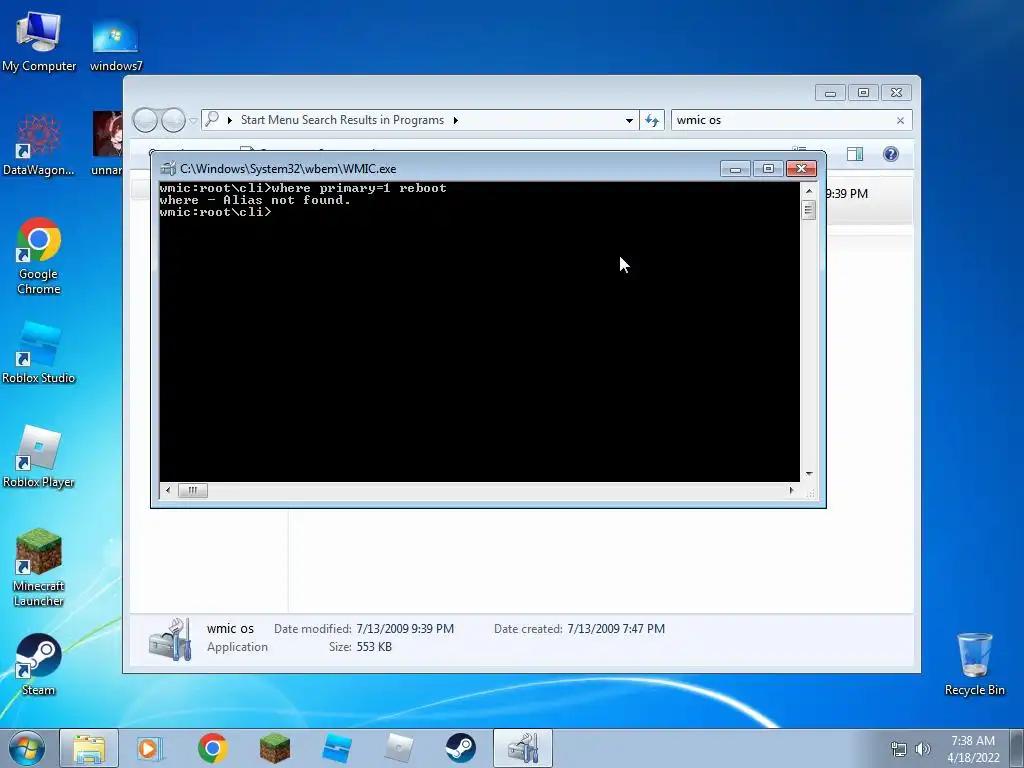The image size is (1024, 768).
Task: Minimize the WMIC console window
Action: pyautogui.click(x=735, y=168)
